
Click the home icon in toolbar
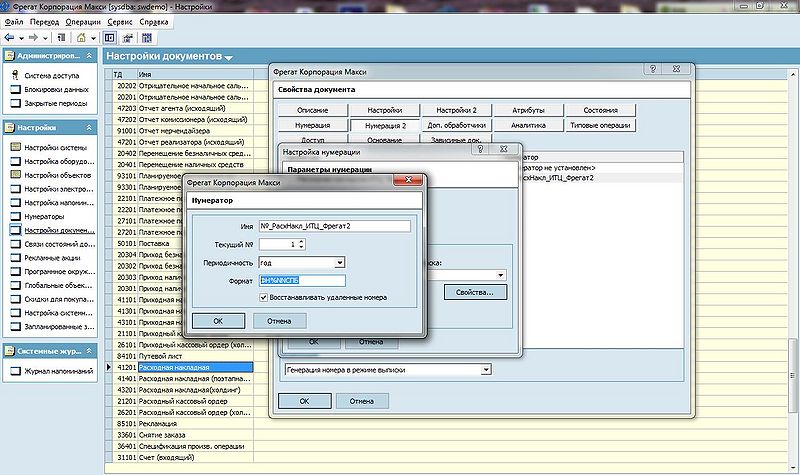pyautogui.click(x=81, y=38)
